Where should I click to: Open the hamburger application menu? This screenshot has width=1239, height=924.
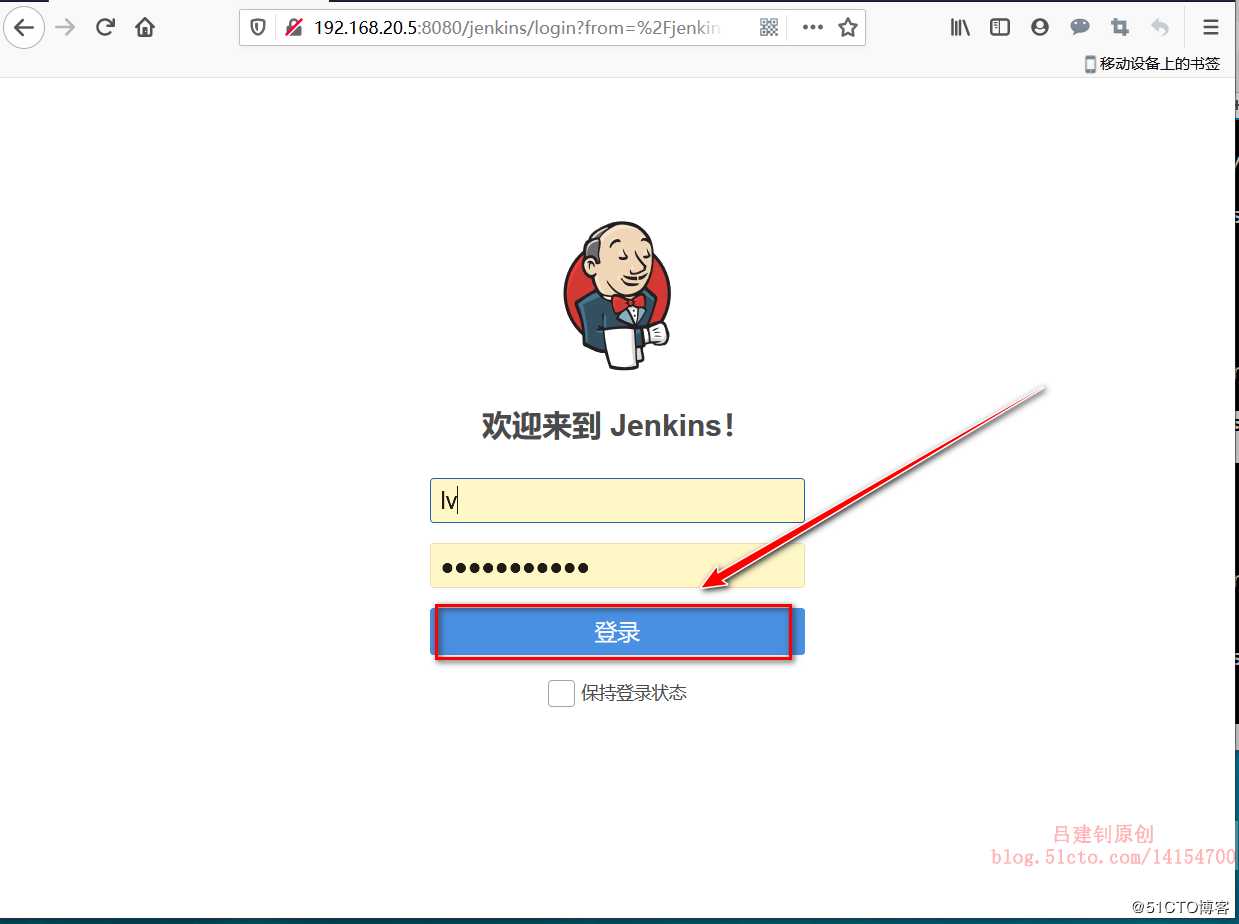click(x=1211, y=28)
